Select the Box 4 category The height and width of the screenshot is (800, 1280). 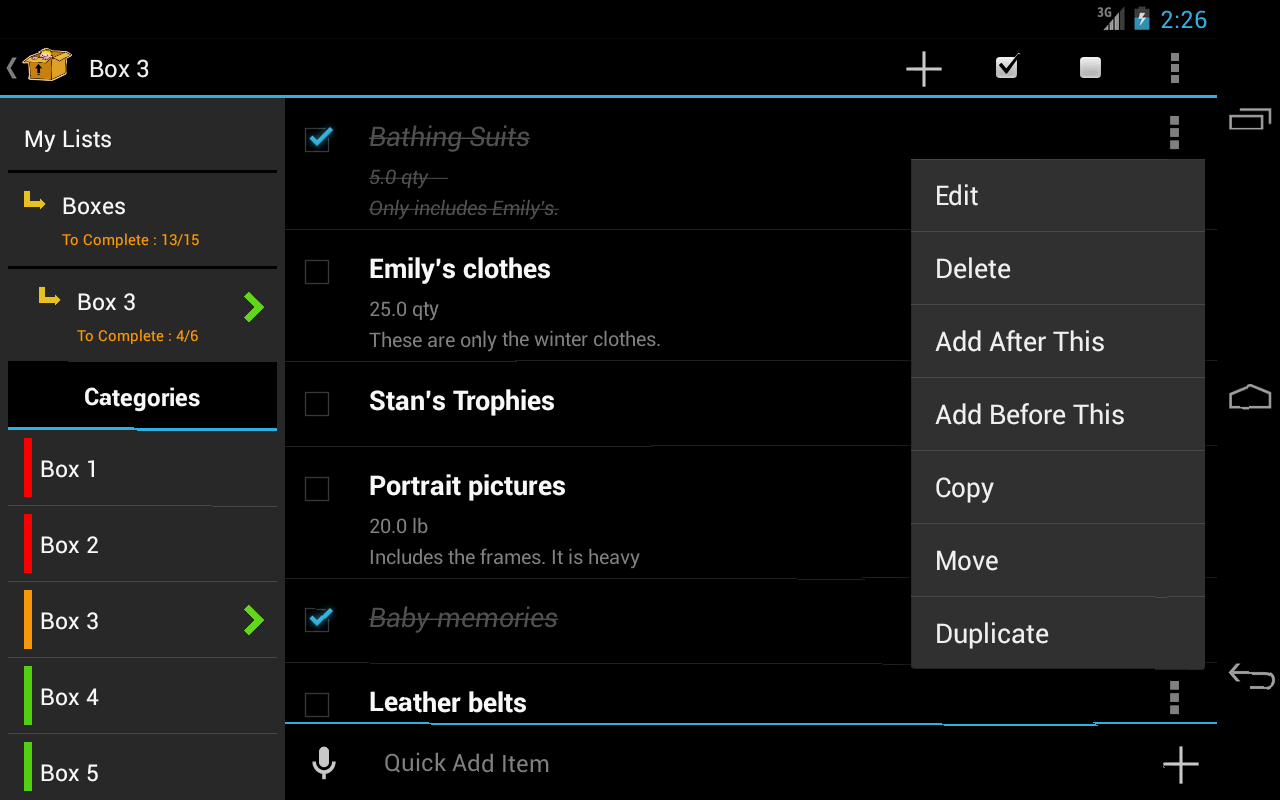(x=70, y=697)
